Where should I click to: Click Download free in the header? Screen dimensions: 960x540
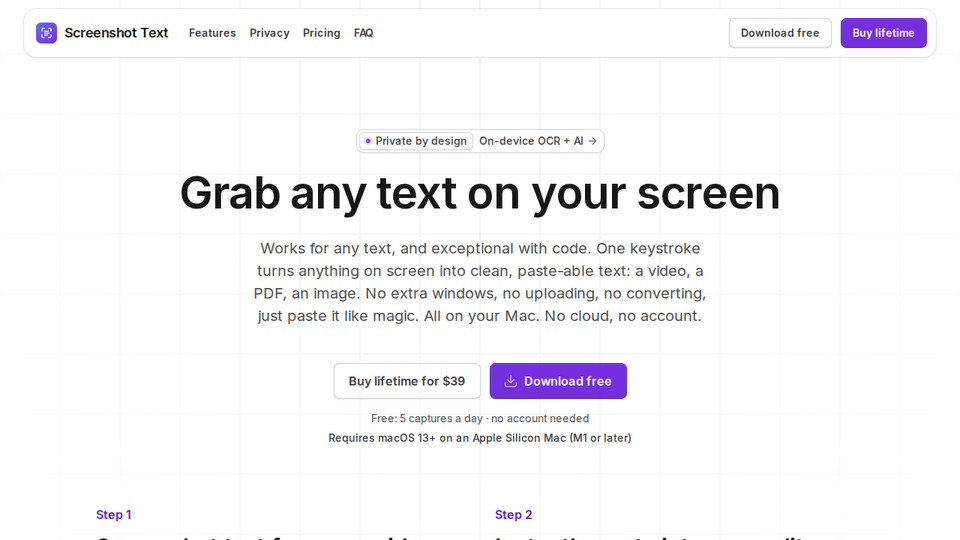[x=780, y=33]
